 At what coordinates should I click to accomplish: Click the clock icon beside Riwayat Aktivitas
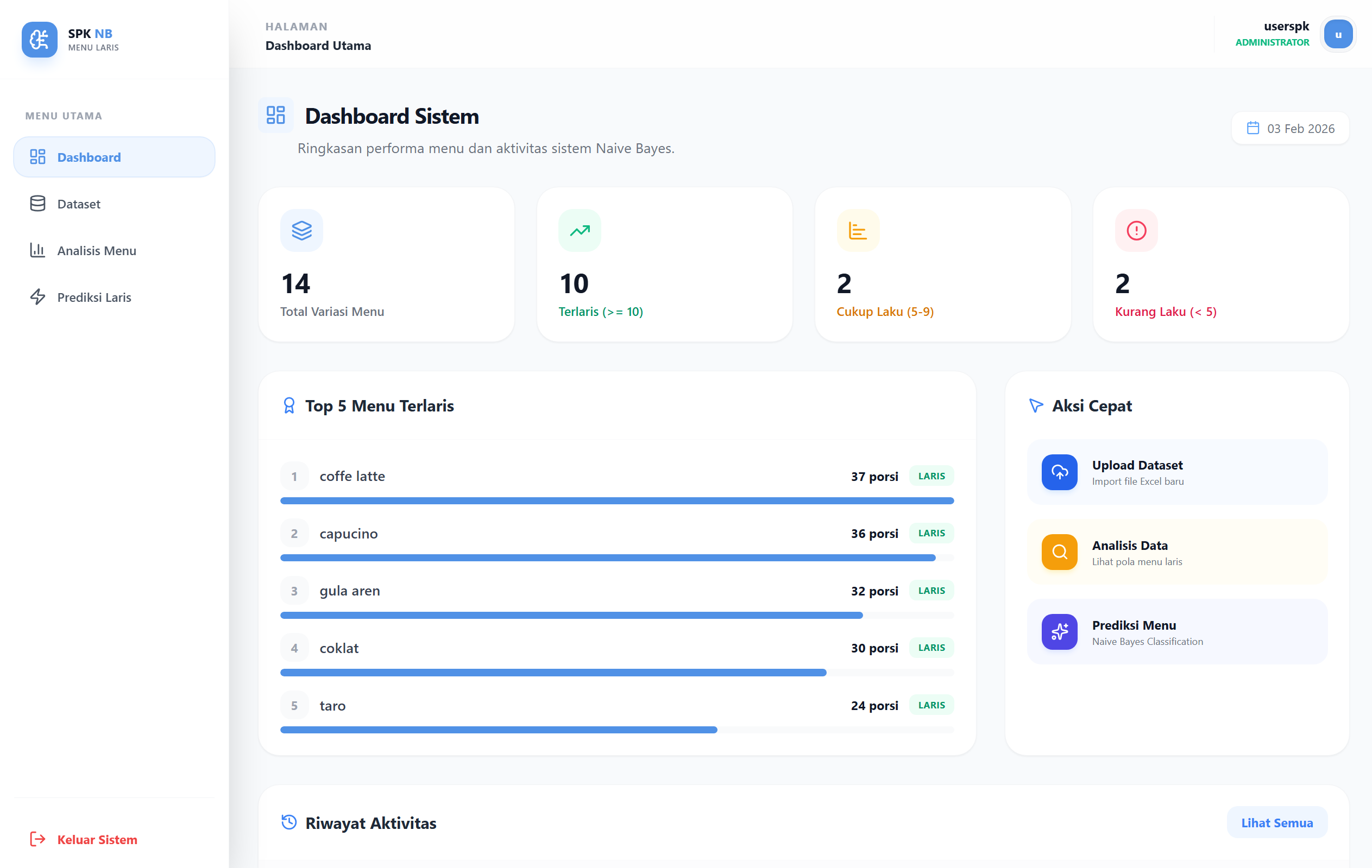coord(289,822)
